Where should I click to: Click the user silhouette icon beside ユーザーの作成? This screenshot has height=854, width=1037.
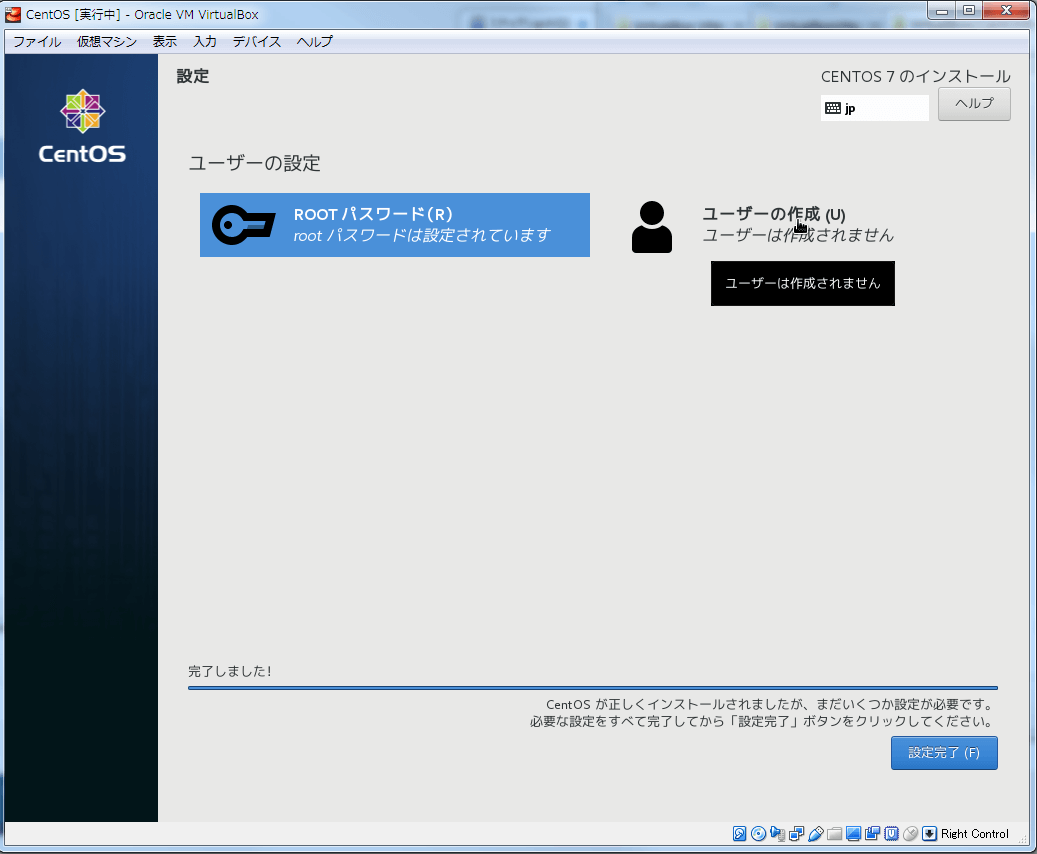pos(652,225)
